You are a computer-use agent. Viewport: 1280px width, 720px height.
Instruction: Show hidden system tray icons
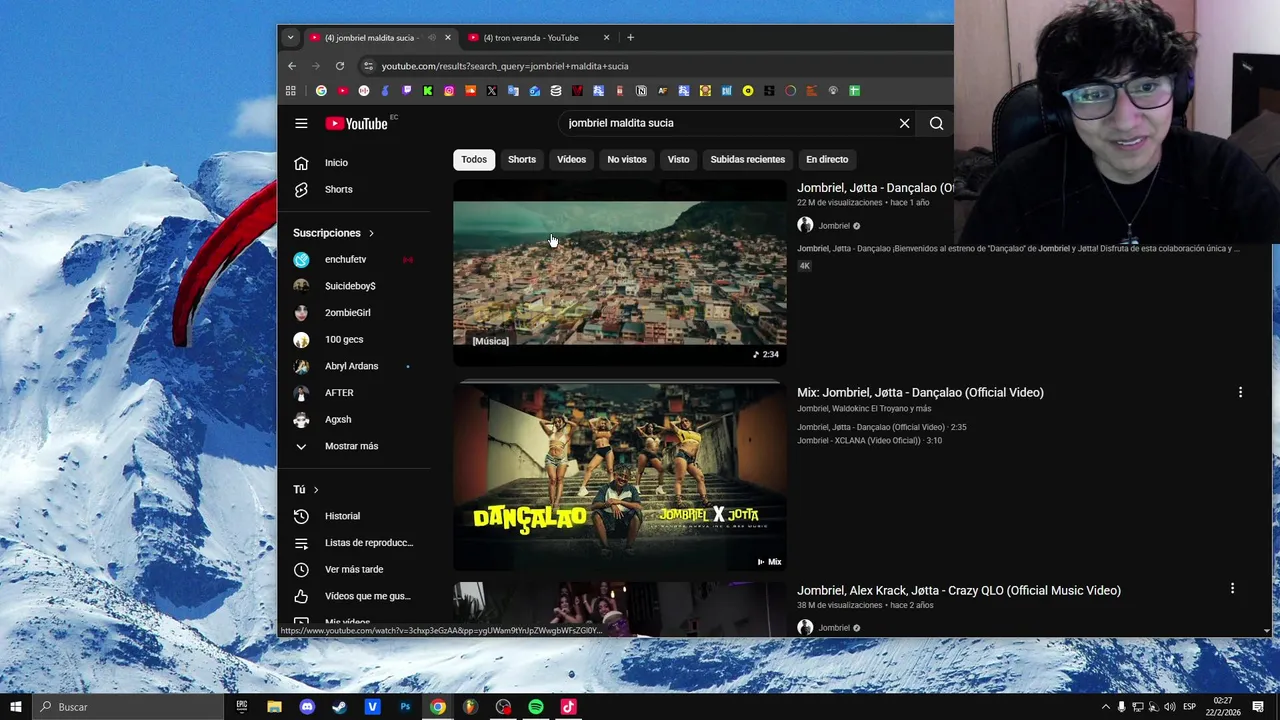[x=1105, y=707]
